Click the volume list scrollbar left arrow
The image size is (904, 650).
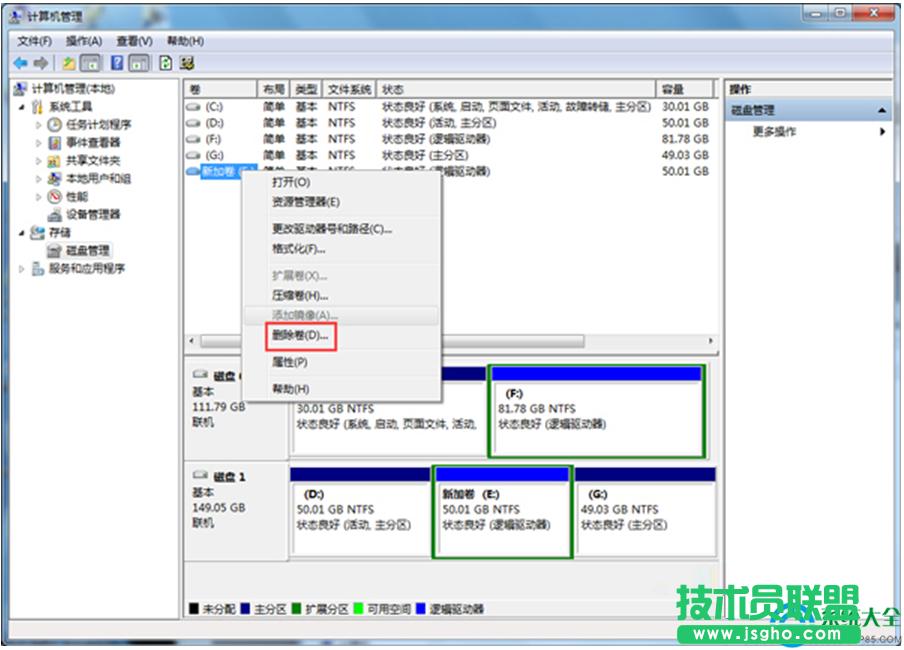pyautogui.click(x=192, y=341)
